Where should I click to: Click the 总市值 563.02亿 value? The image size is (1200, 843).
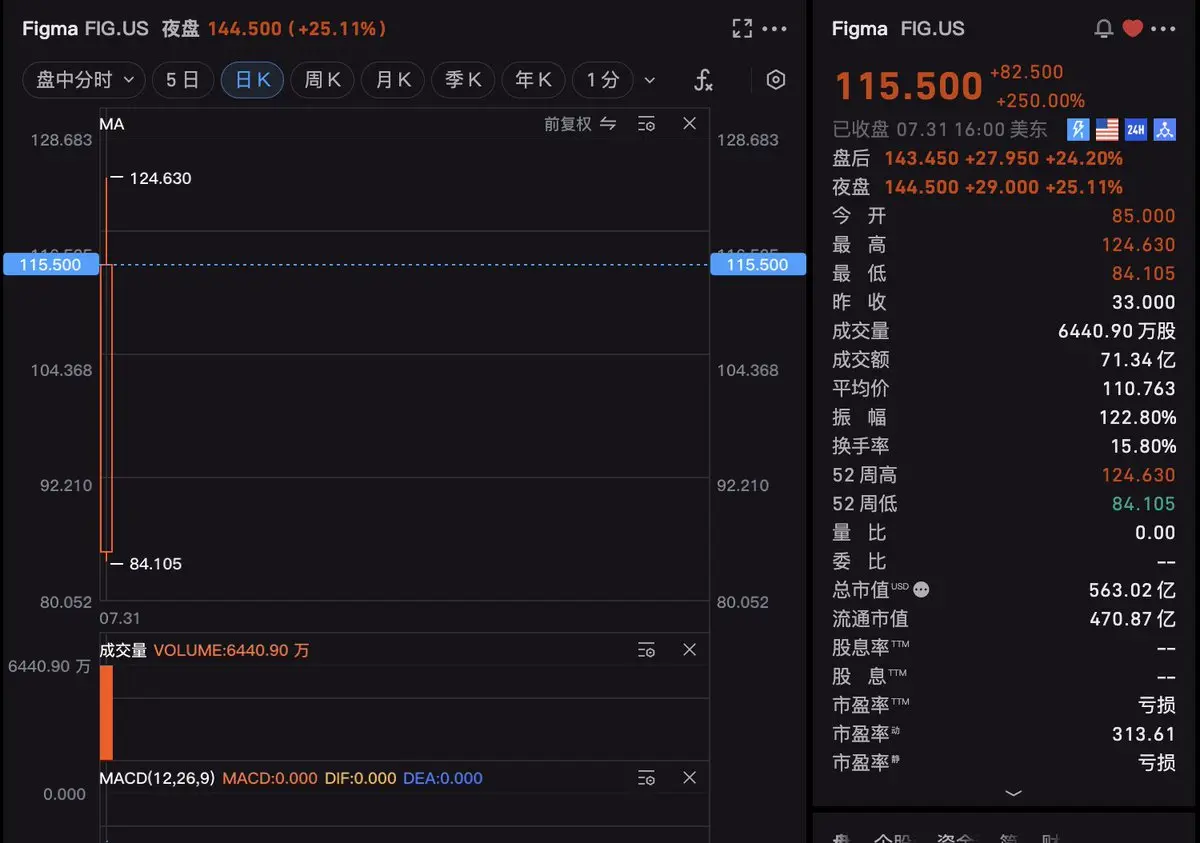pyautogui.click(x=1133, y=590)
